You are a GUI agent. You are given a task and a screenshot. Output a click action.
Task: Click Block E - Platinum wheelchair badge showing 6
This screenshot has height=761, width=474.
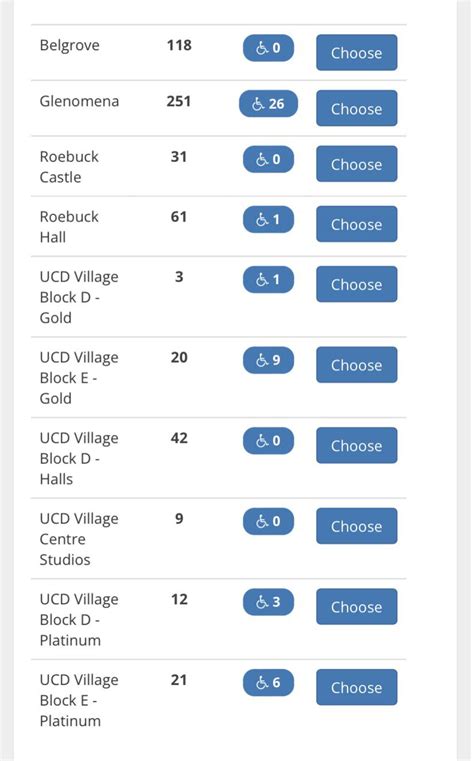[x=268, y=682]
